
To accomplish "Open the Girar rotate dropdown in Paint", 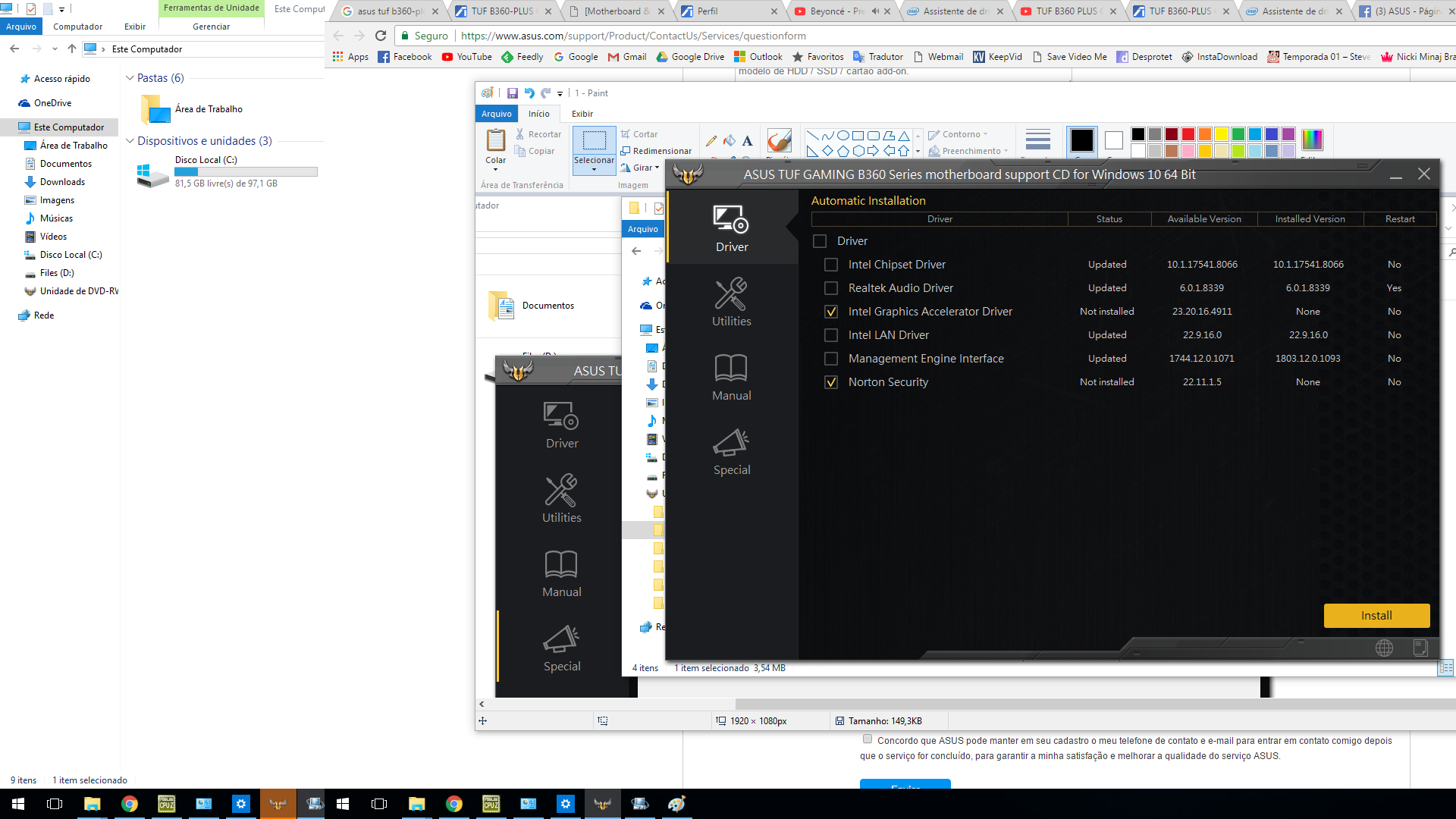I will coord(657,168).
